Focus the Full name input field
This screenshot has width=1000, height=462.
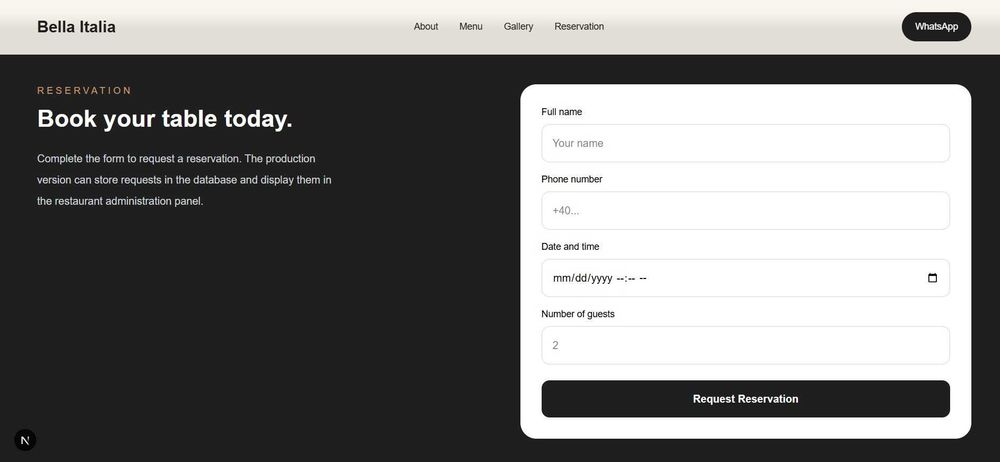[746, 143]
